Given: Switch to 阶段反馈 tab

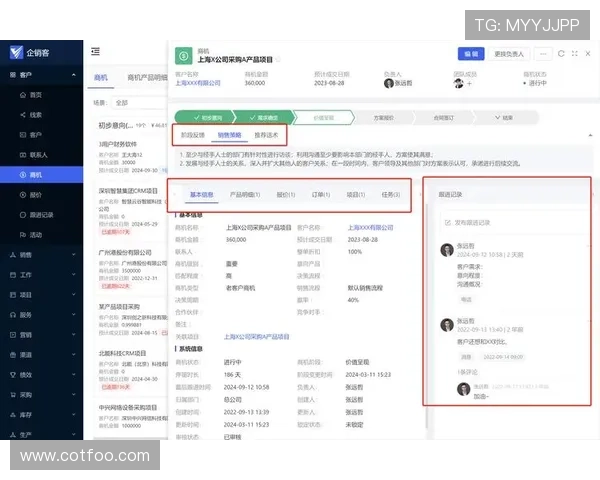Looking at the screenshot, I should (x=192, y=135).
